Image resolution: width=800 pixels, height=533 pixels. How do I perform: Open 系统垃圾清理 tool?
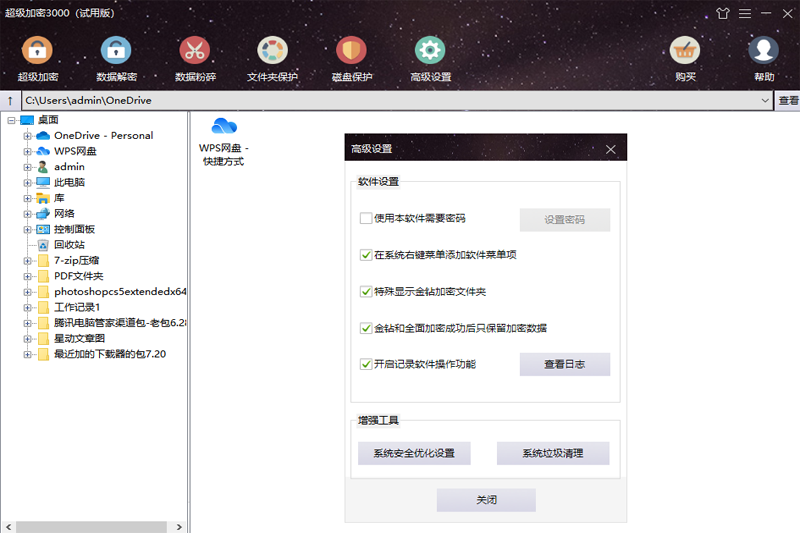click(x=553, y=453)
